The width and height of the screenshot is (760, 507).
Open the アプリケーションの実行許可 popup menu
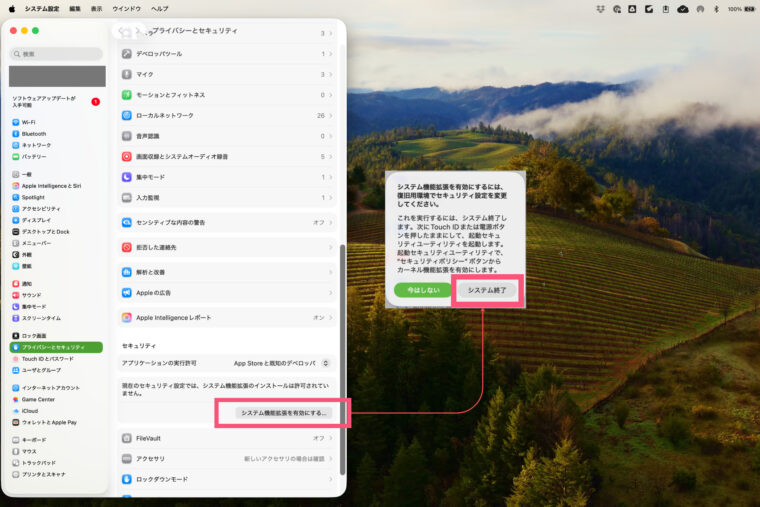[282, 363]
